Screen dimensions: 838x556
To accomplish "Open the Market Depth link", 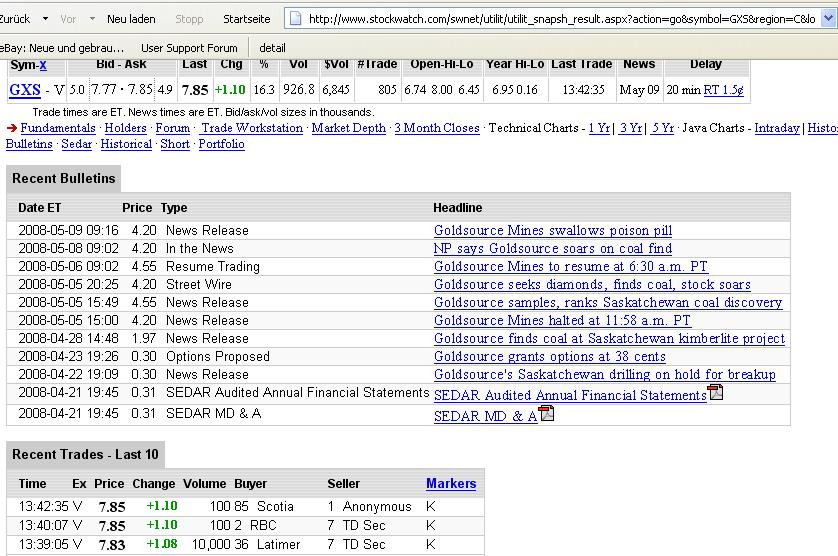I will pos(348,128).
